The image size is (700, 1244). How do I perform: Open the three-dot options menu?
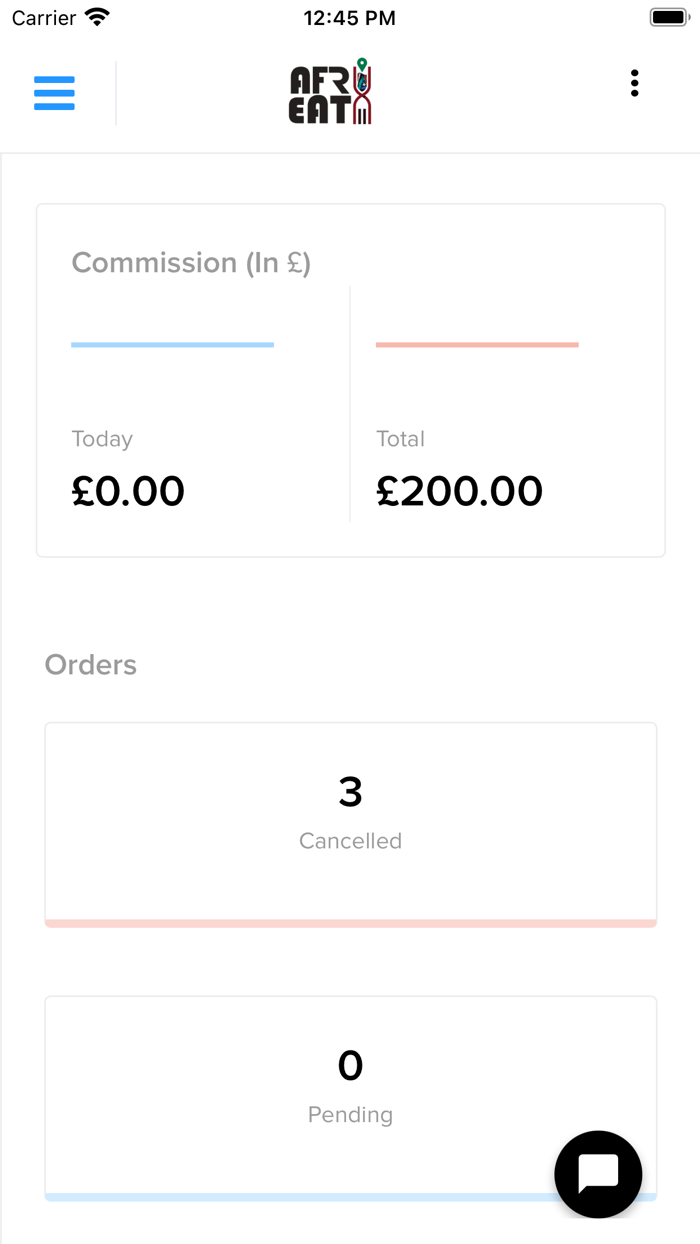[x=634, y=84]
